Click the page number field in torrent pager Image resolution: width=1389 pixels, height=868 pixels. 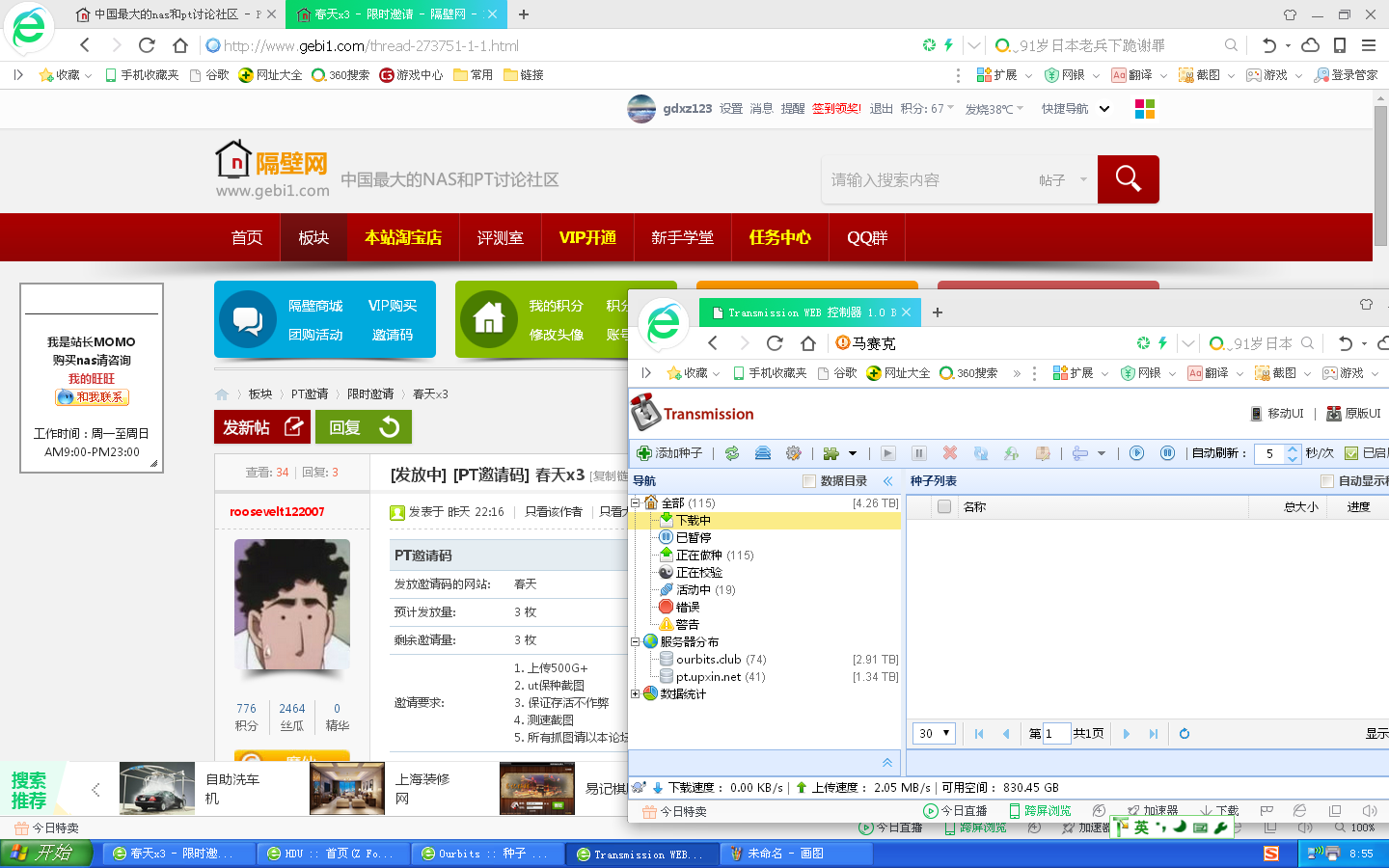[x=1057, y=734]
